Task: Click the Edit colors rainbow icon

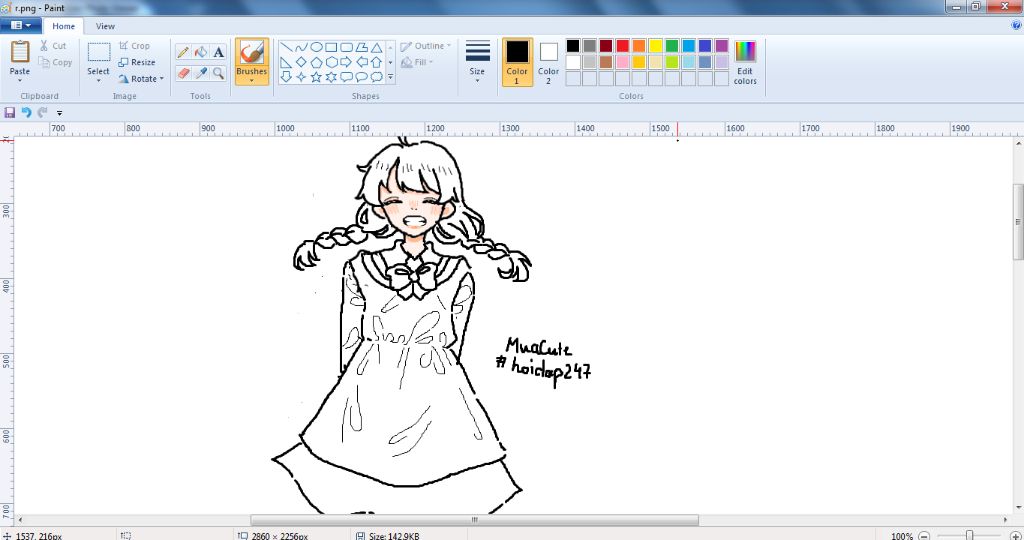Action: coord(745,52)
